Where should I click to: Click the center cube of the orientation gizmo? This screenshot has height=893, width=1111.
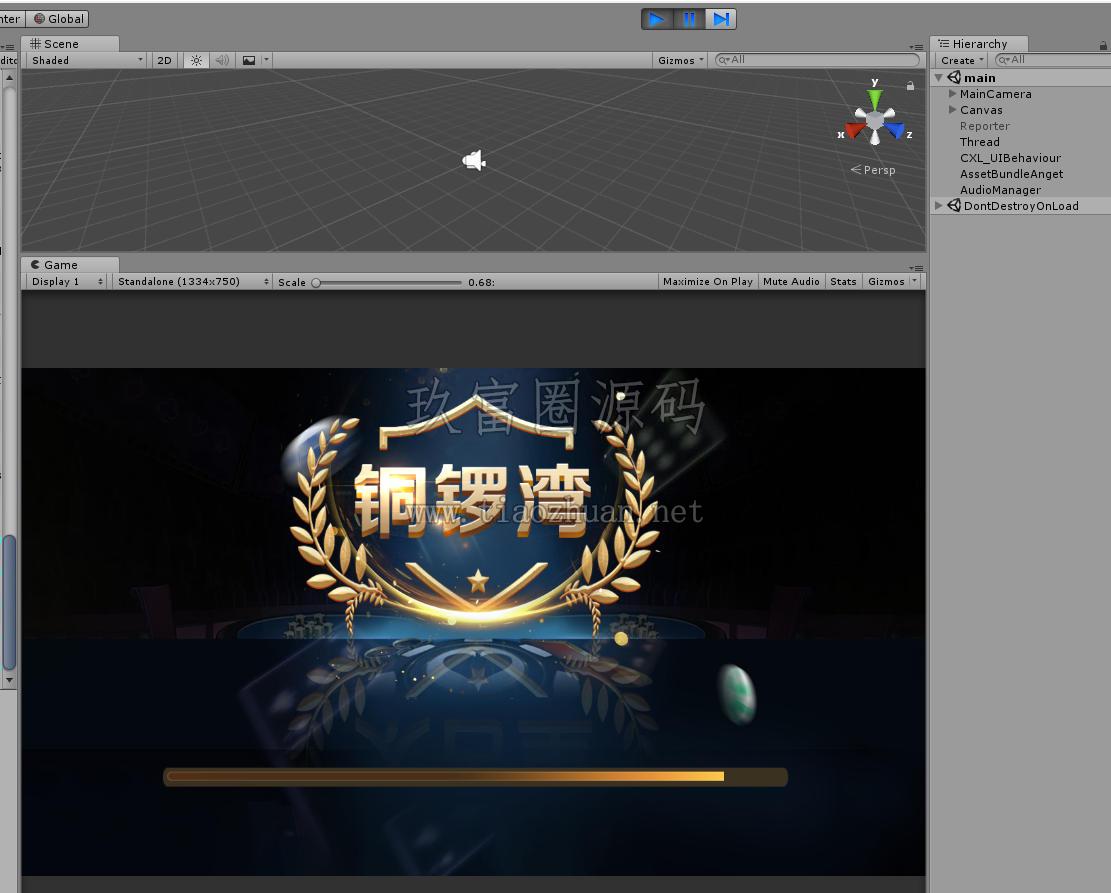tap(876, 120)
